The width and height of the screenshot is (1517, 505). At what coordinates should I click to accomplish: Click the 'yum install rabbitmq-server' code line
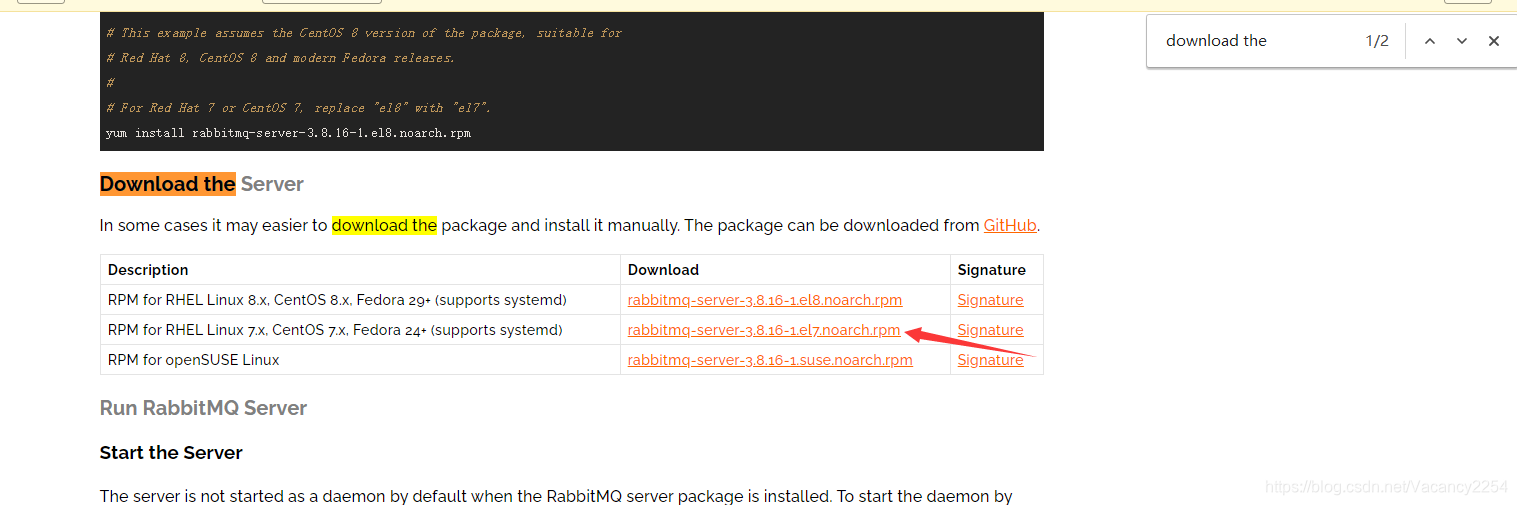(x=288, y=133)
